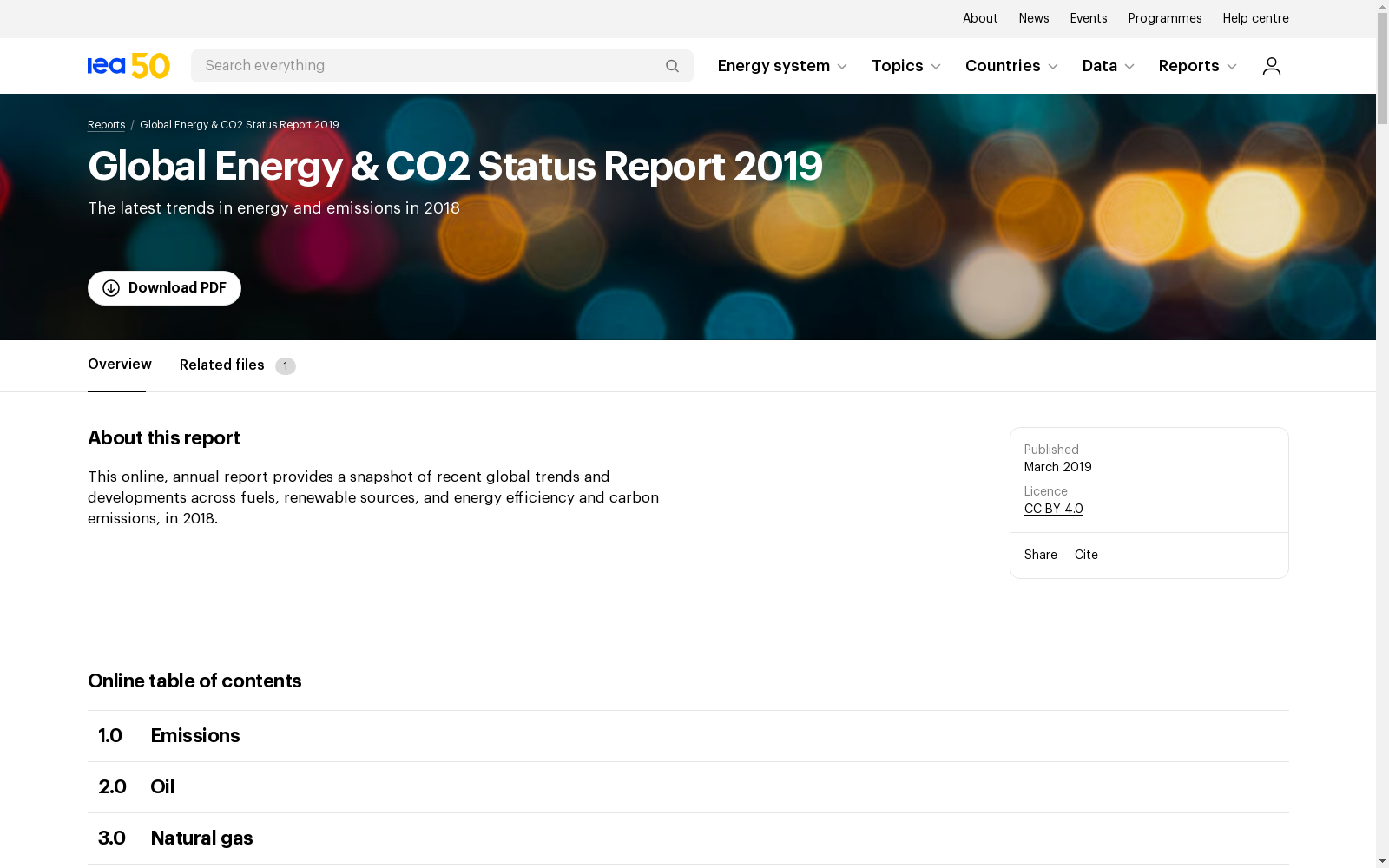
Task: Click the Related files count badge
Action: (x=286, y=366)
